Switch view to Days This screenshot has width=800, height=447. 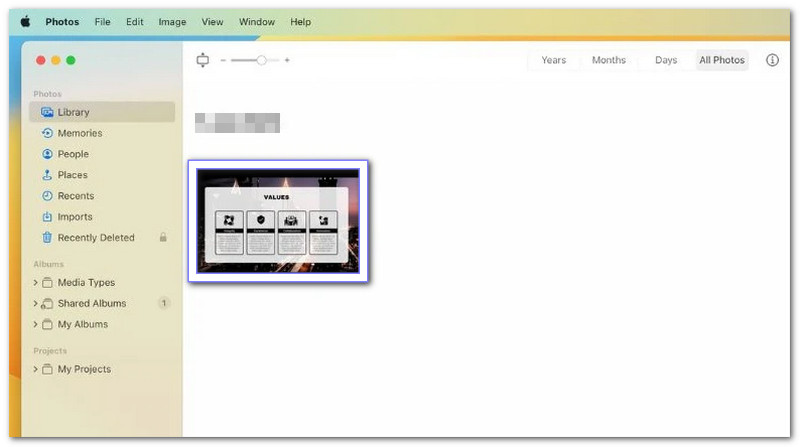click(x=666, y=60)
